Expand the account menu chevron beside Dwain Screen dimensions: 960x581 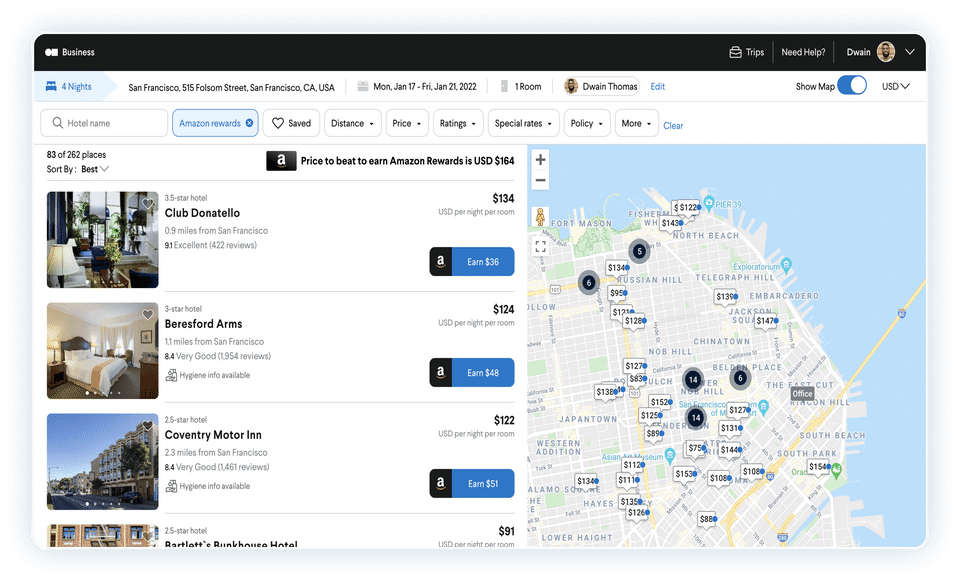click(x=910, y=52)
